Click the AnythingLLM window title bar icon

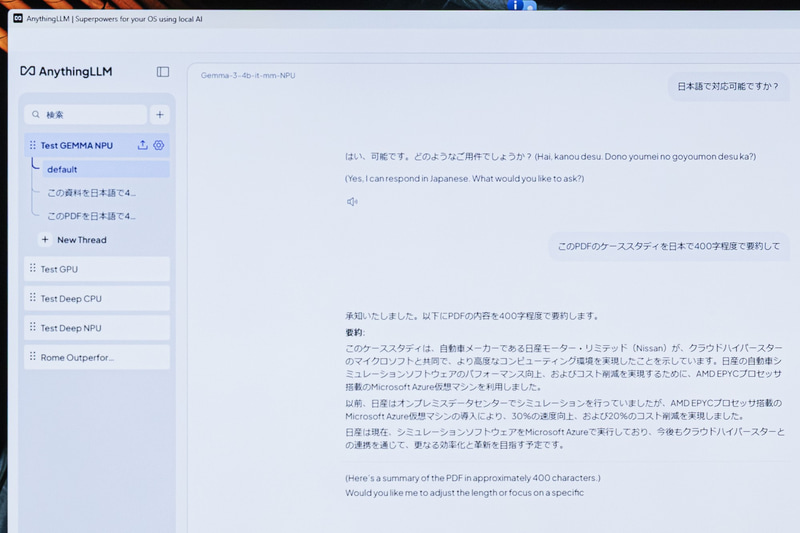[x=18, y=18]
